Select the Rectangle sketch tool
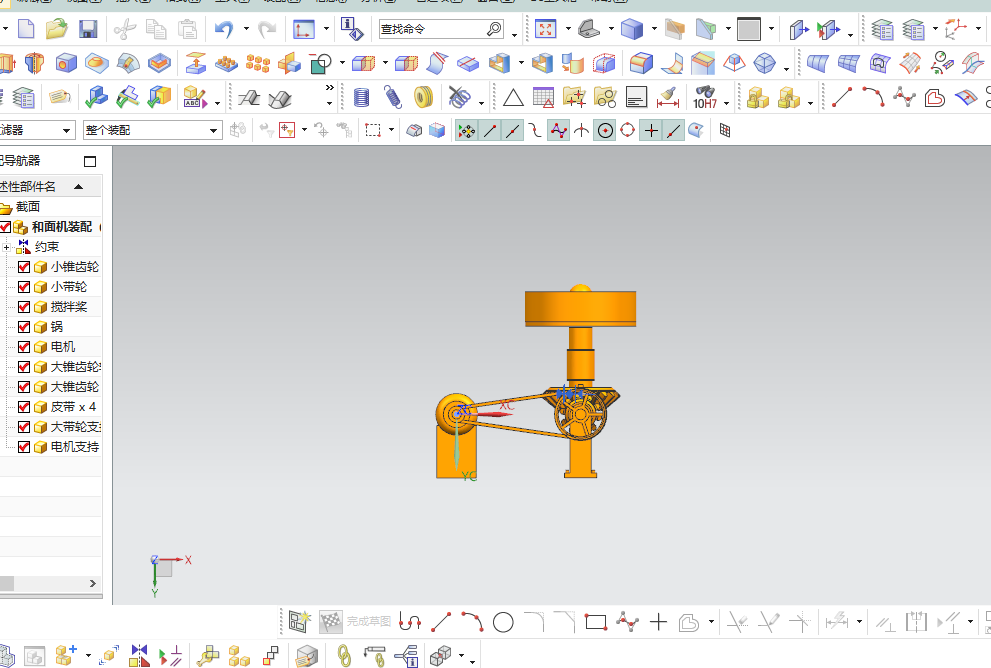The height and width of the screenshot is (668, 991). [596, 622]
